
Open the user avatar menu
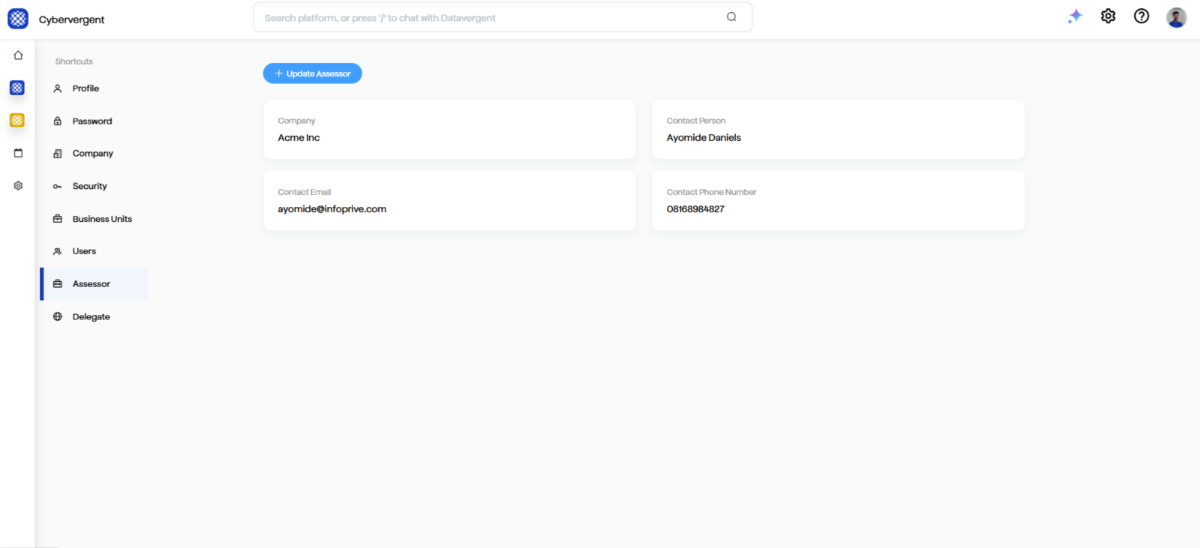1176,17
